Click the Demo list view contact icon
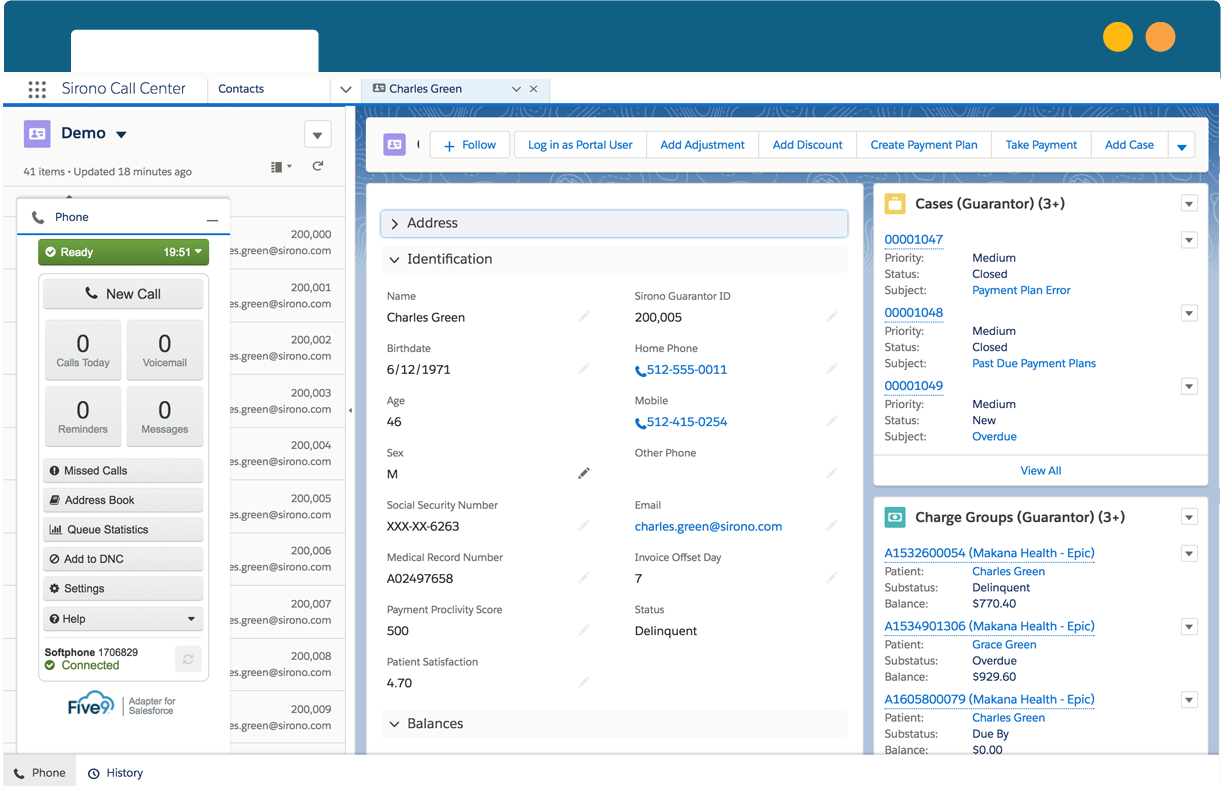The image size is (1224, 786). (37, 133)
